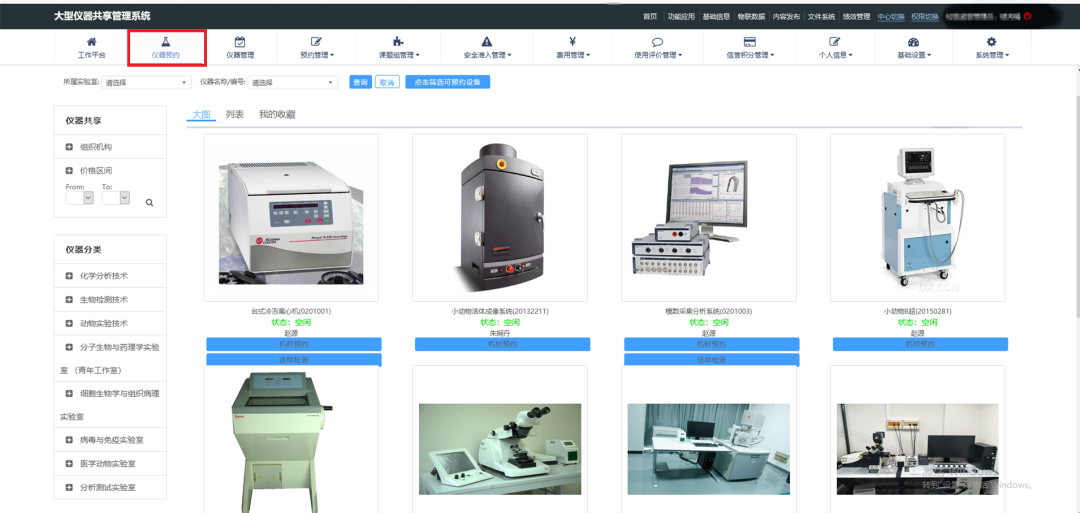
Task: Open the 仪器名称/编号 dropdown
Action: point(293,83)
